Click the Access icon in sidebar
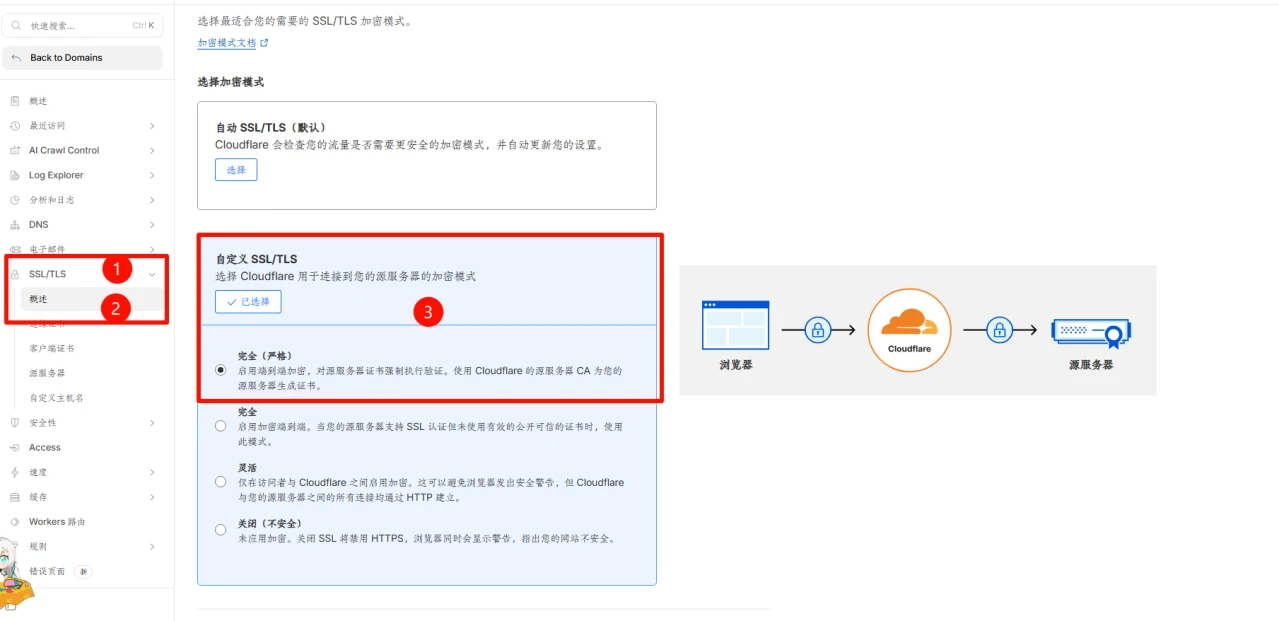The width and height of the screenshot is (1279, 621). point(15,448)
